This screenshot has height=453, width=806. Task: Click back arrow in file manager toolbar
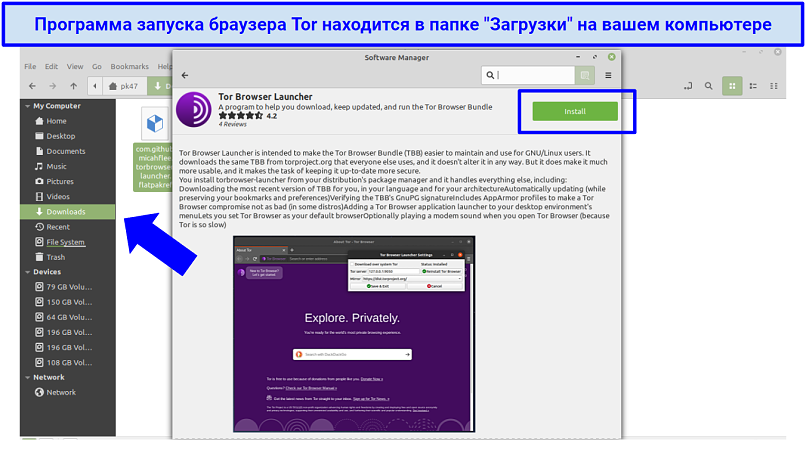pos(32,86)
